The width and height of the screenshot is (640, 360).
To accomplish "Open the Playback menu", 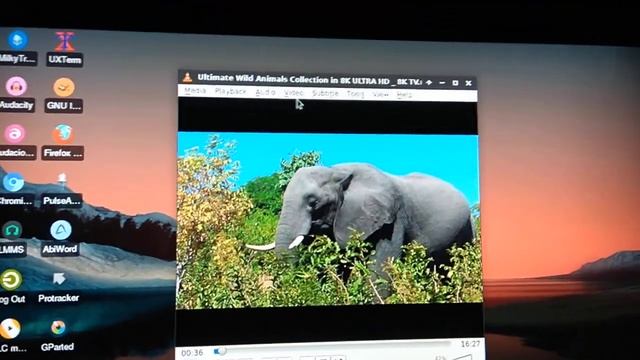I will click(x=231, y=91).
